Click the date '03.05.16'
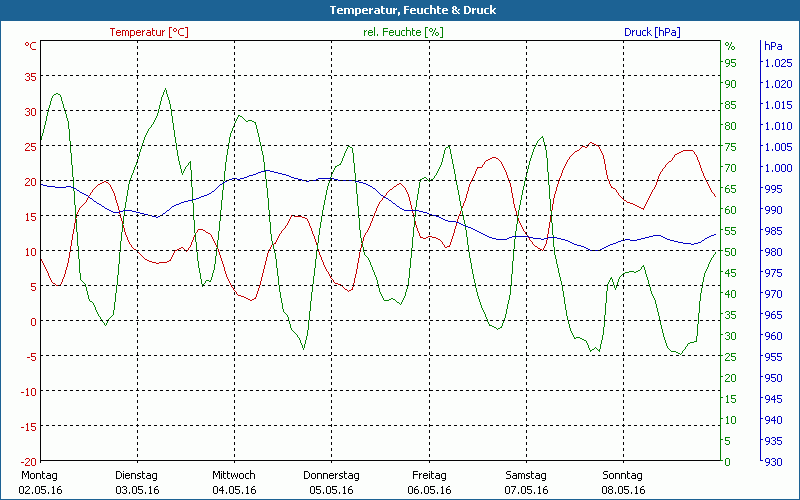 137,490
